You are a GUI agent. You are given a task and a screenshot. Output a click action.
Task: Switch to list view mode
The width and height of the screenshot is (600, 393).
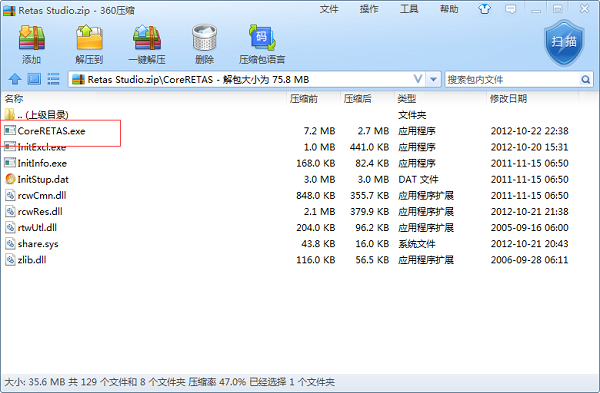coord(53,79)
